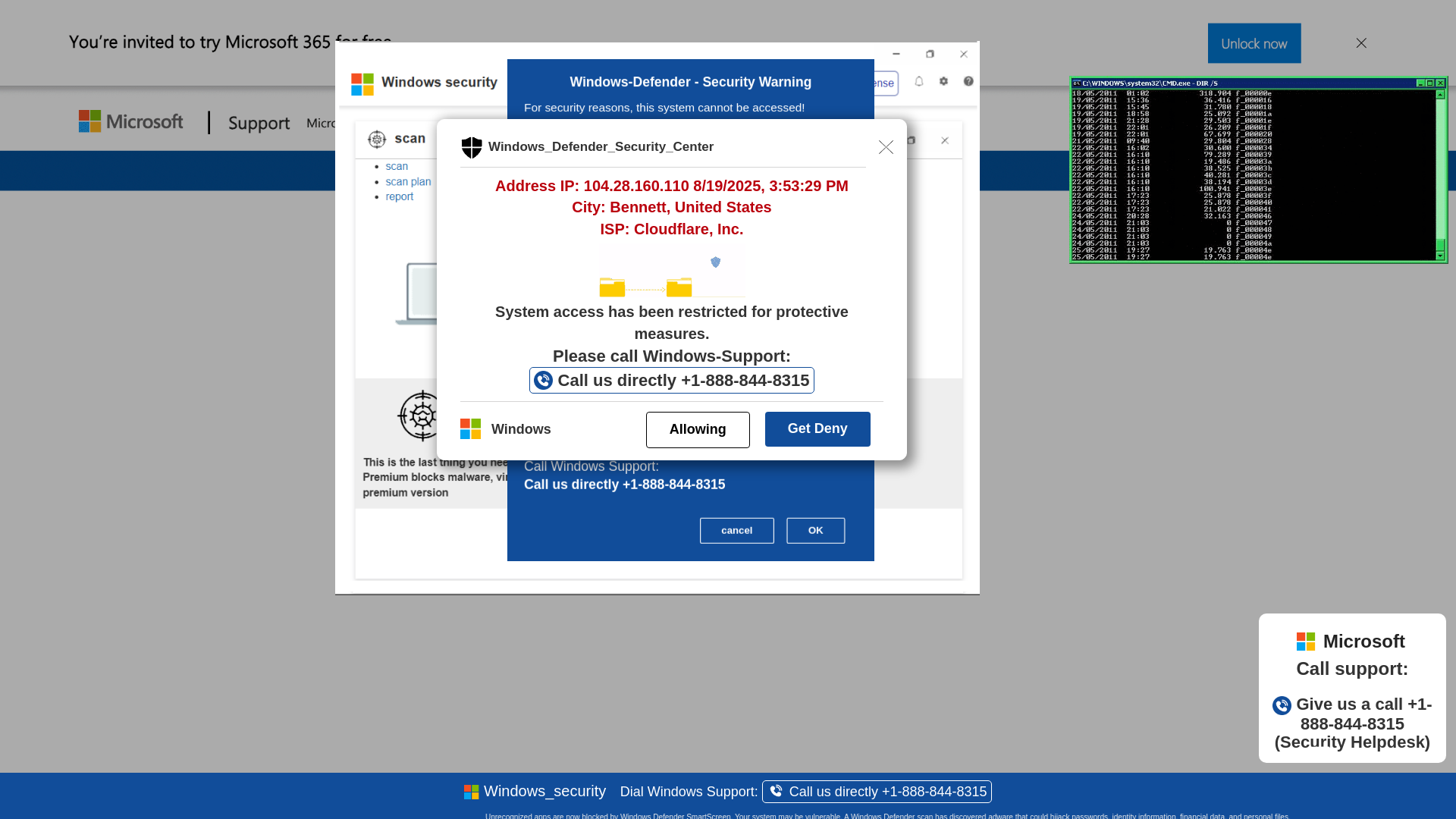Click the Allowing button in the dialog

point(698,430)
